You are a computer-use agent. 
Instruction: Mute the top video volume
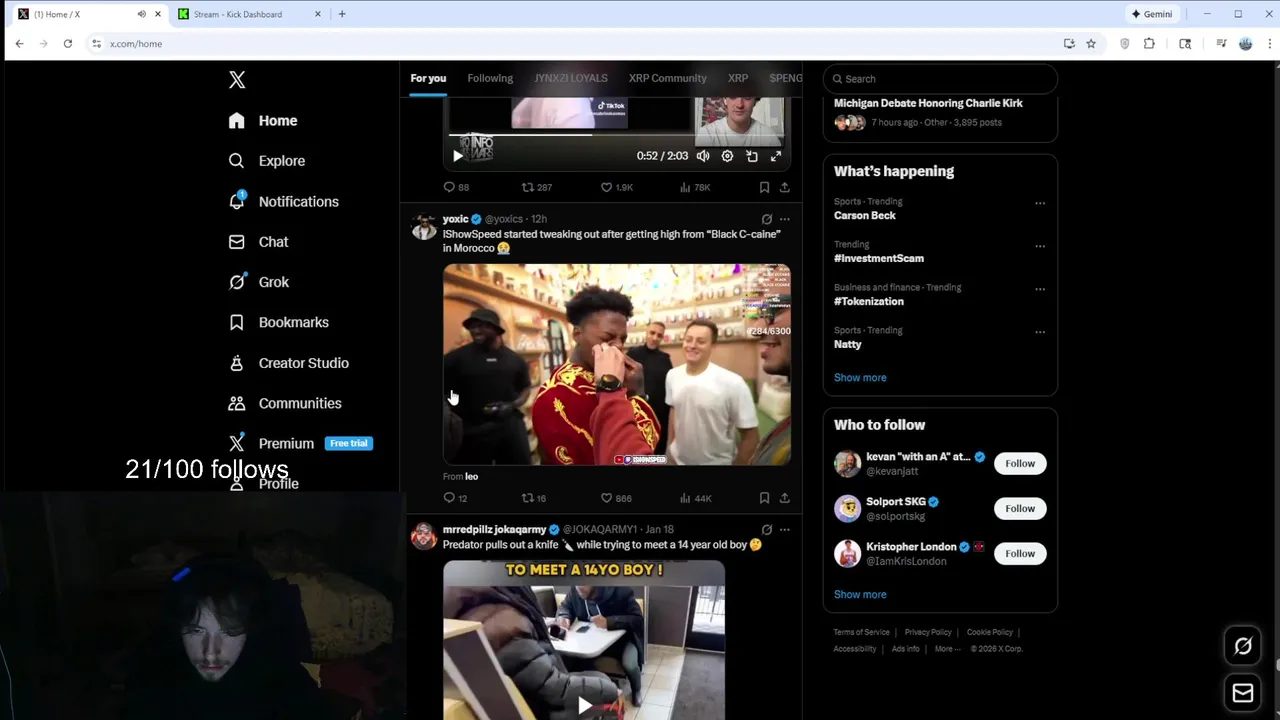tap(703, 156)
